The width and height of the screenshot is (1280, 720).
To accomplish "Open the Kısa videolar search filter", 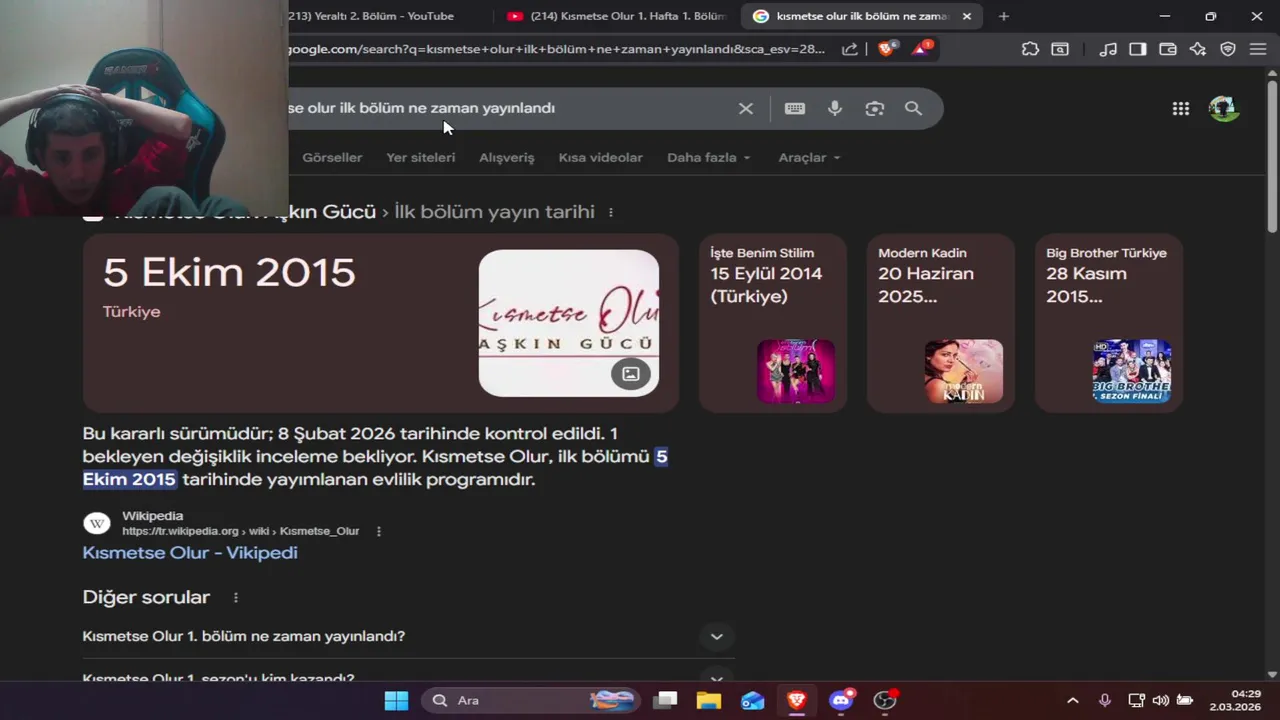I will 600,158.
